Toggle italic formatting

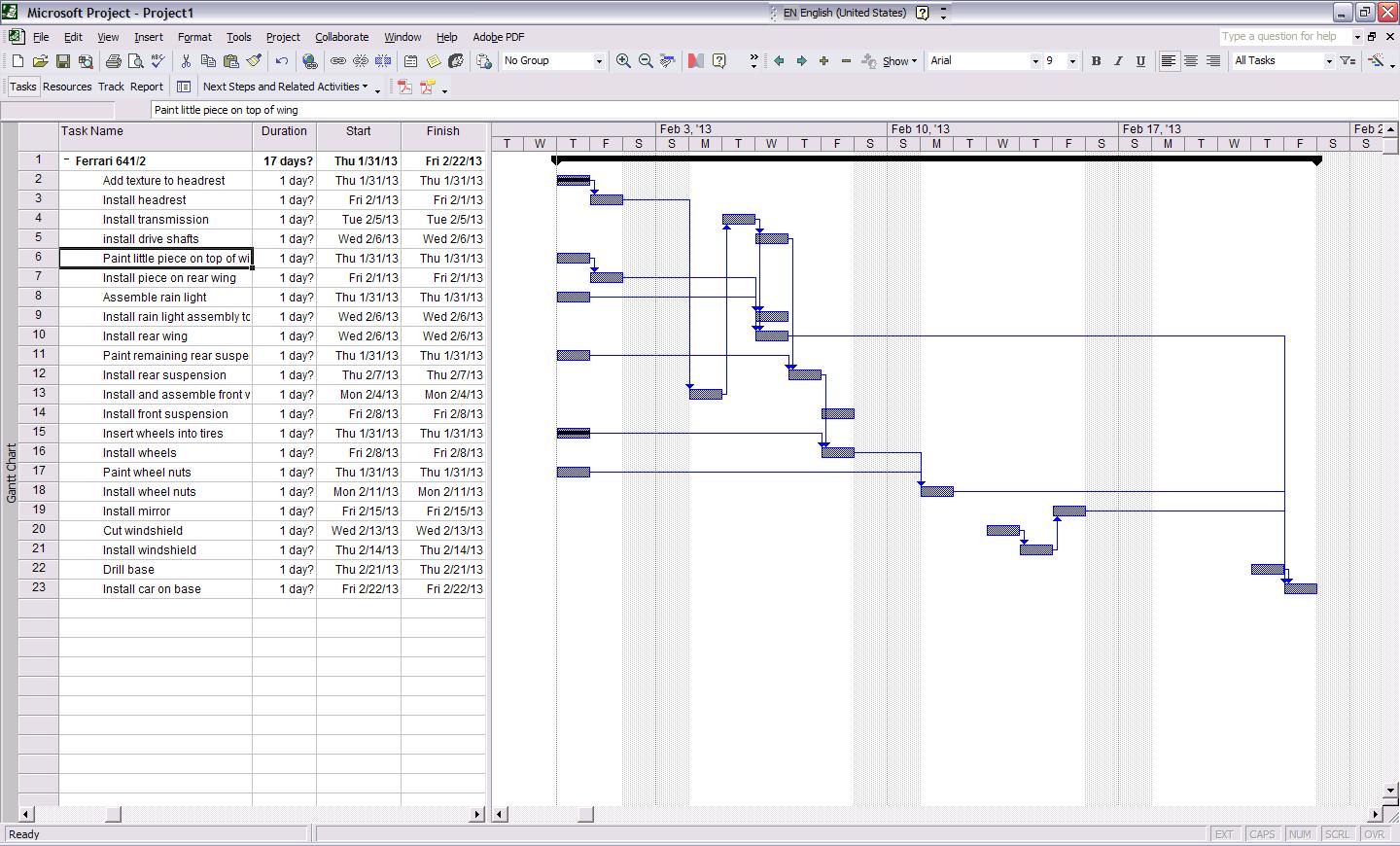point(1118,61)
